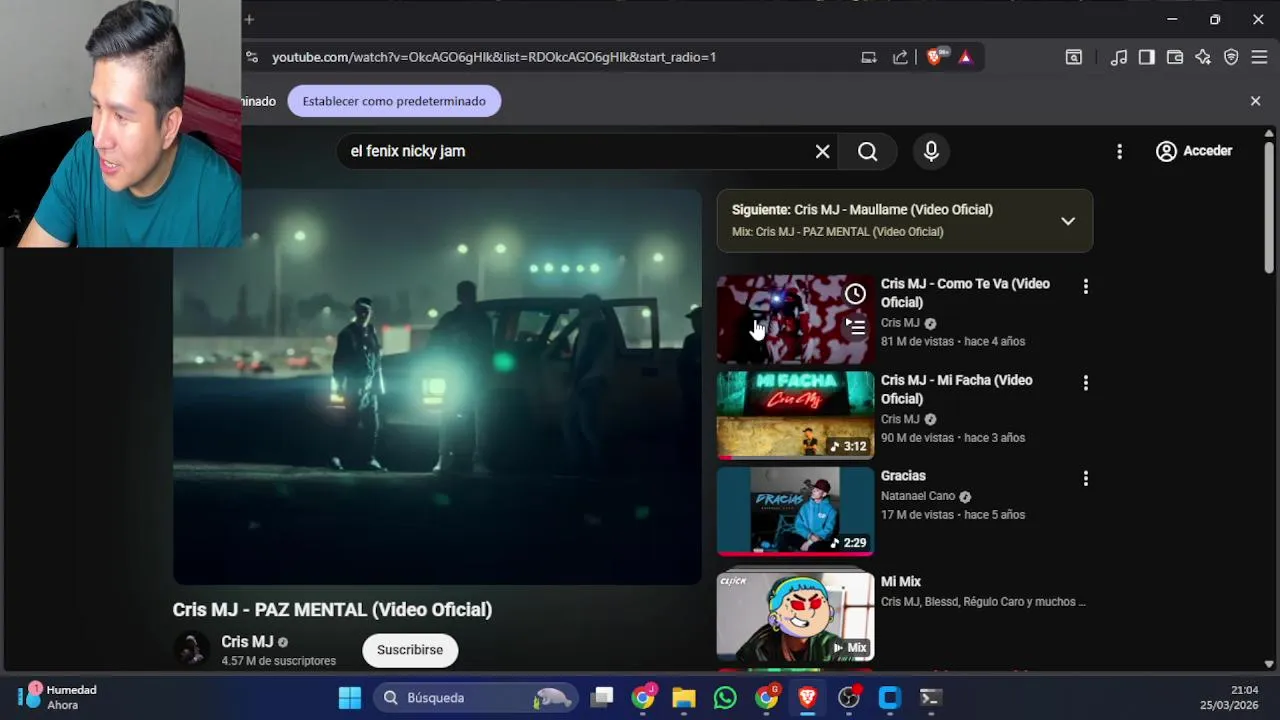Open YouTube settings three-dot menu
Viewport: 1280px width, 720px height.
[x=1119, y=151]
